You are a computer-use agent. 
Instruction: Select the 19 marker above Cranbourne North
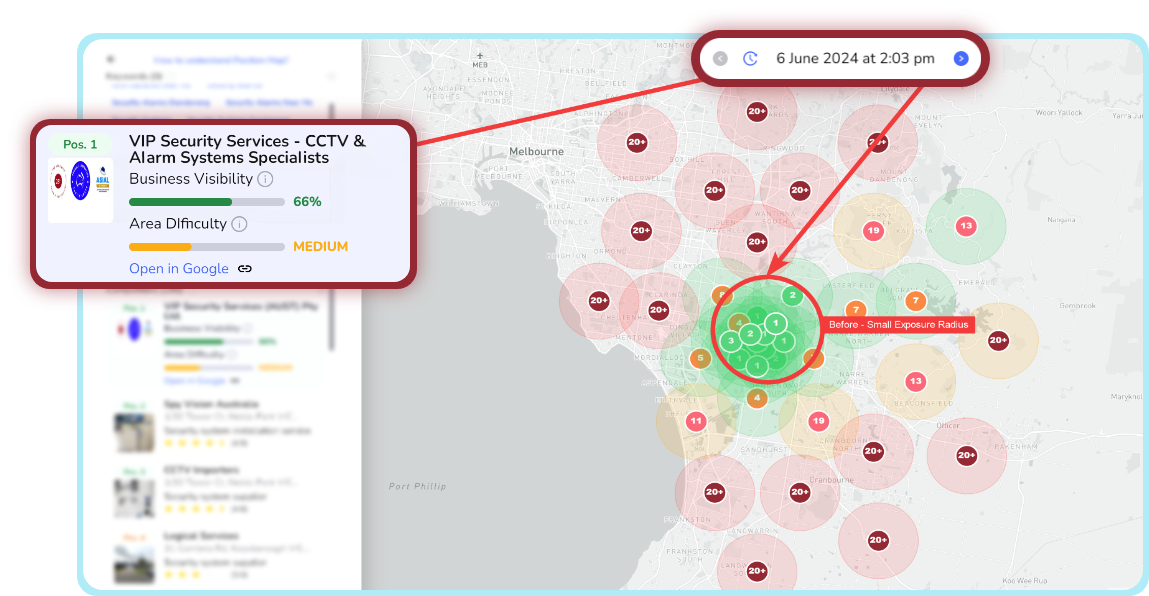click(x=818, y=421)
